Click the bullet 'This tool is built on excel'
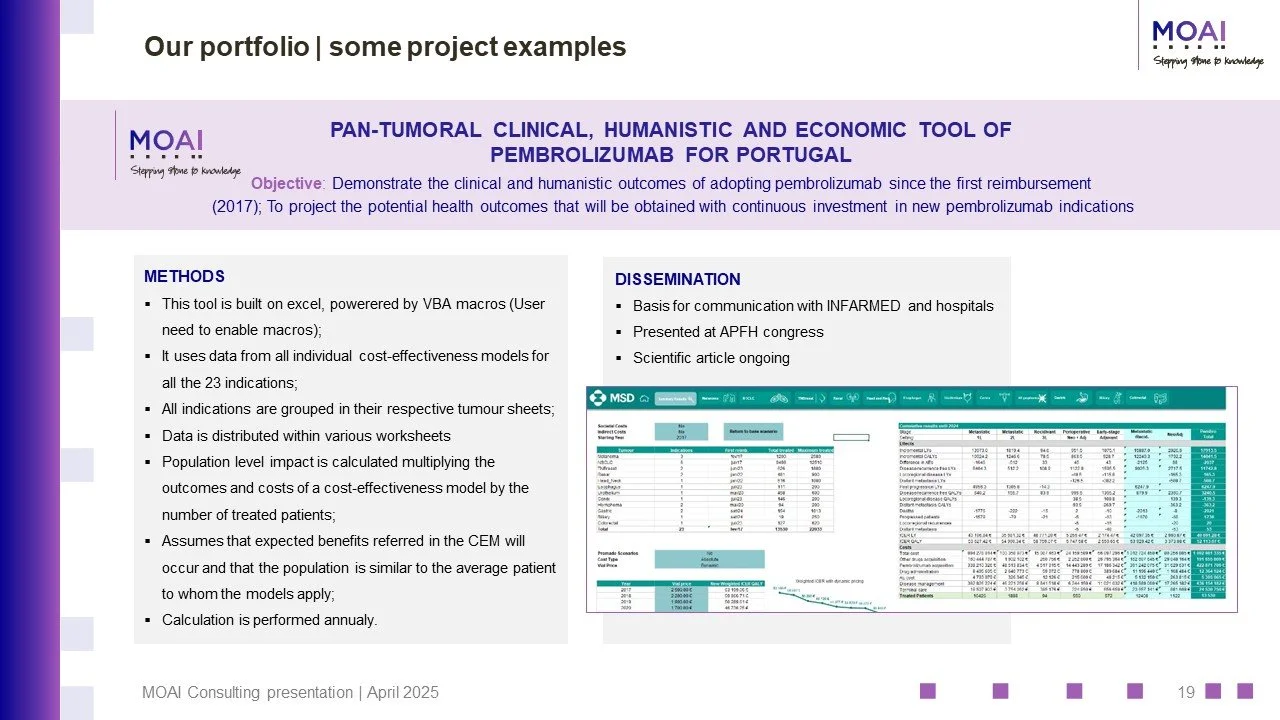 coord(353,316)
